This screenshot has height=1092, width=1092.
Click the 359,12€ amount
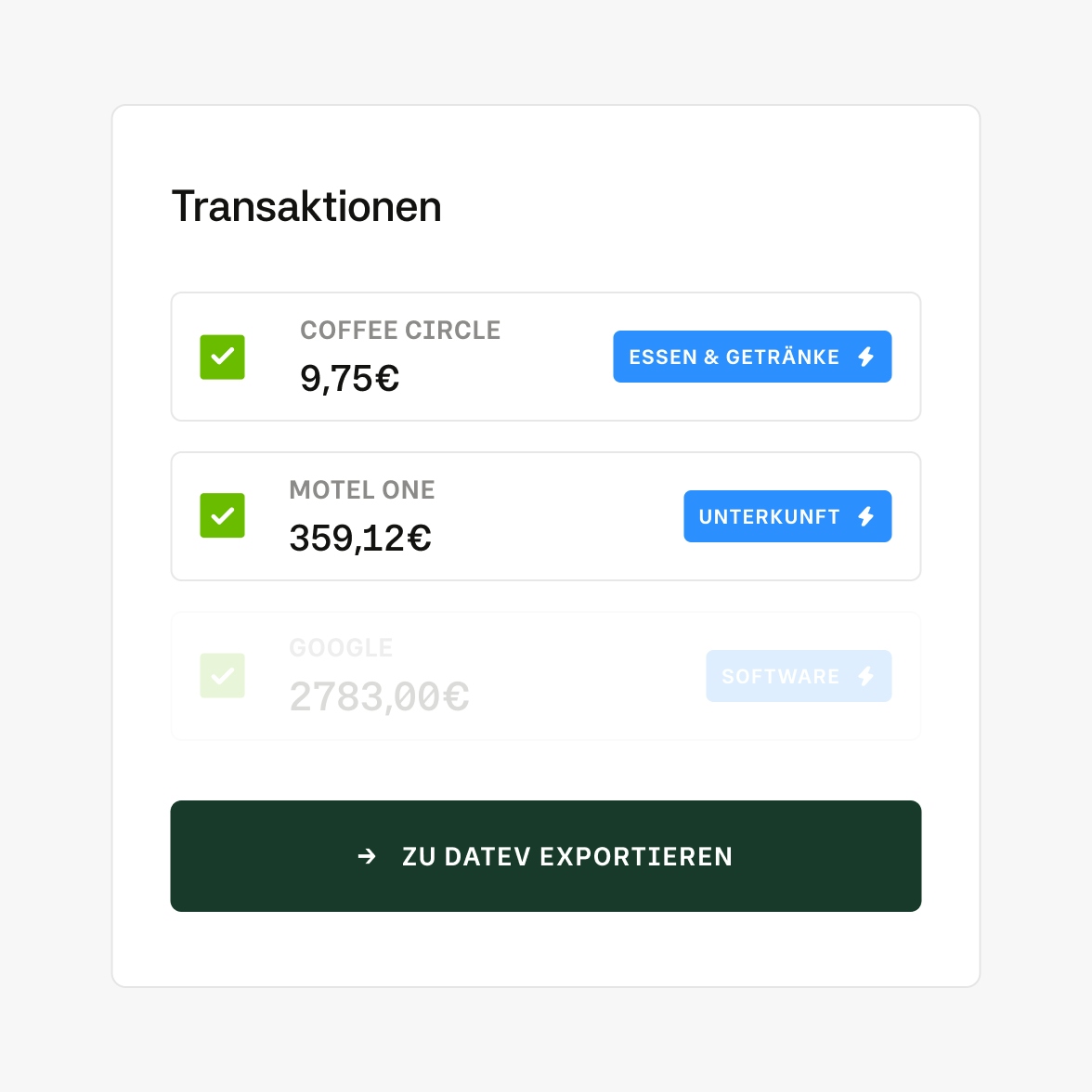(360, 539)
